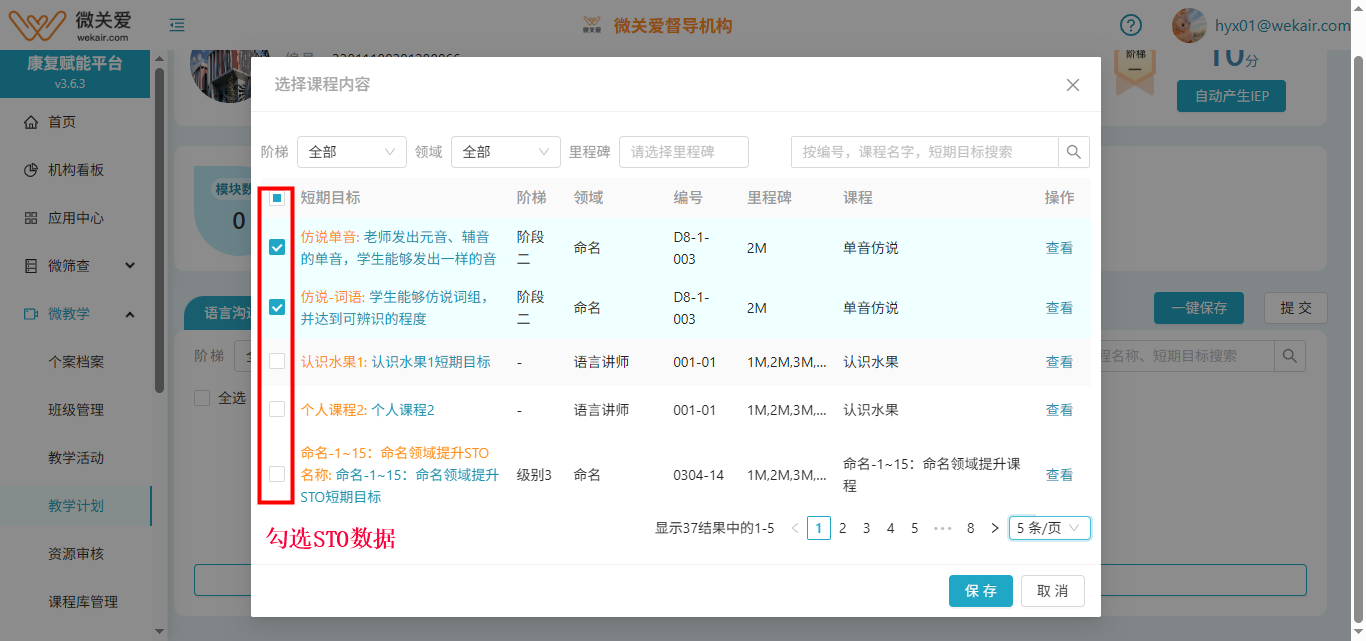Open the help question mark icon
This screenshot has width=1366, height=641.
point(1131,25)
